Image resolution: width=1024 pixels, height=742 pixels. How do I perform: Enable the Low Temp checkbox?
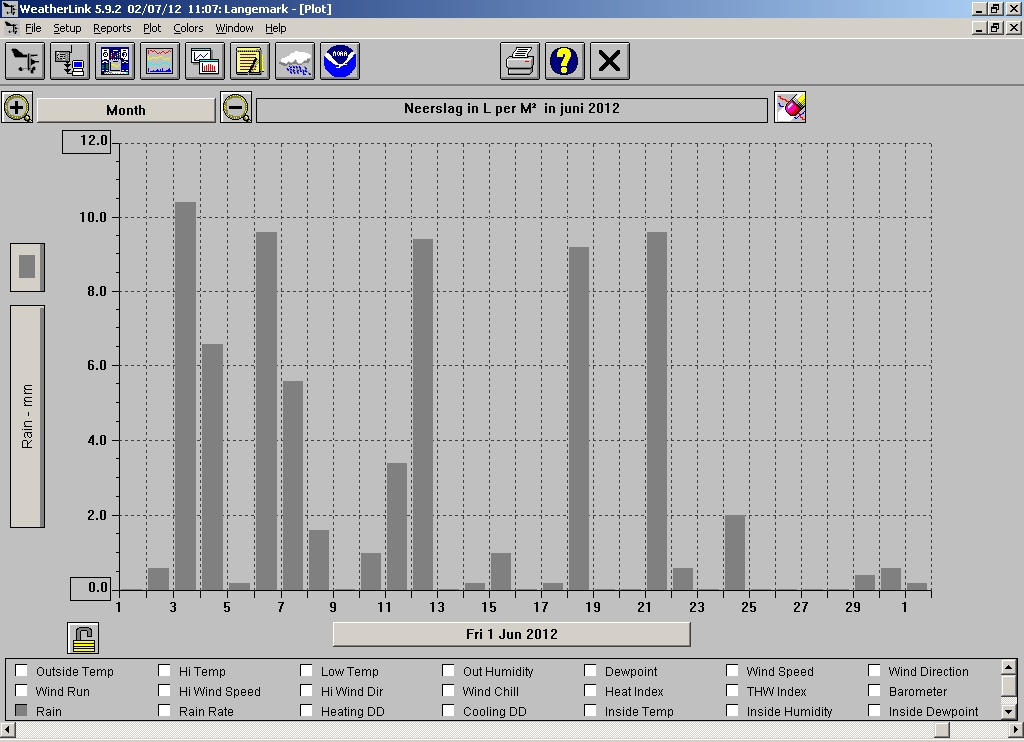(x=306, y=671)
